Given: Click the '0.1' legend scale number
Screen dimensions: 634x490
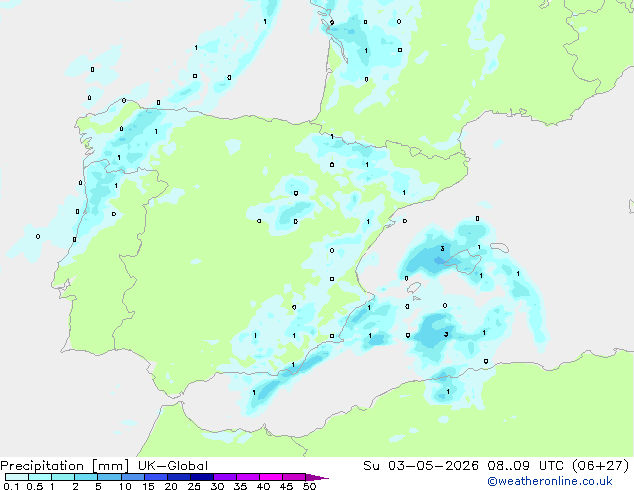Looking at the screenshot, I should [x=11, y=486].
